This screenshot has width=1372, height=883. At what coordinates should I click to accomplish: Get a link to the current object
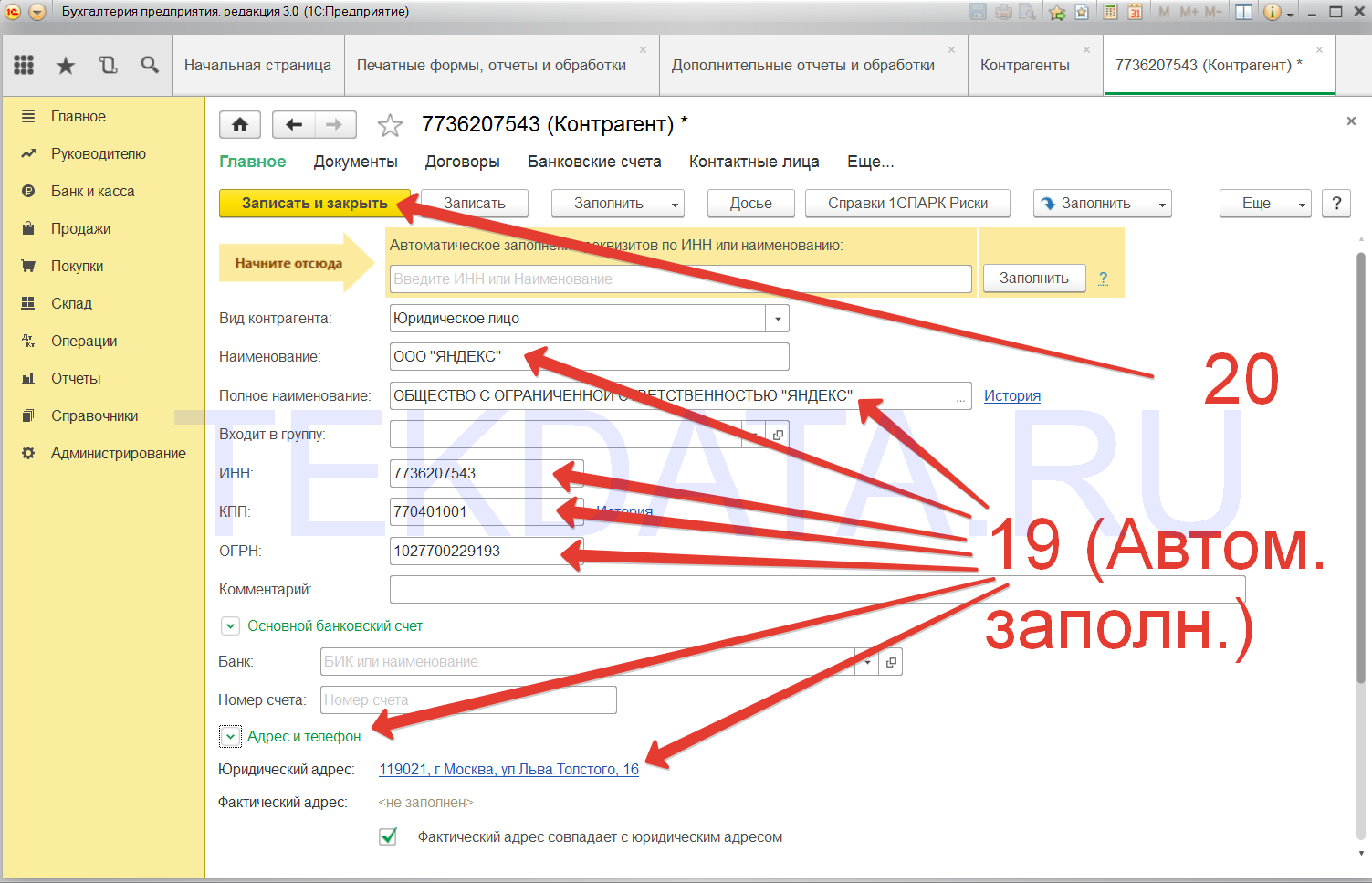click(1082, 12)
